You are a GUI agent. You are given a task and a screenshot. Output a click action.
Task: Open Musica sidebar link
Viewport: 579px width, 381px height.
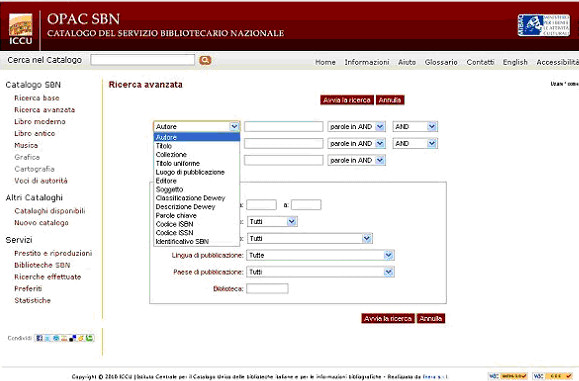(26, 145)
